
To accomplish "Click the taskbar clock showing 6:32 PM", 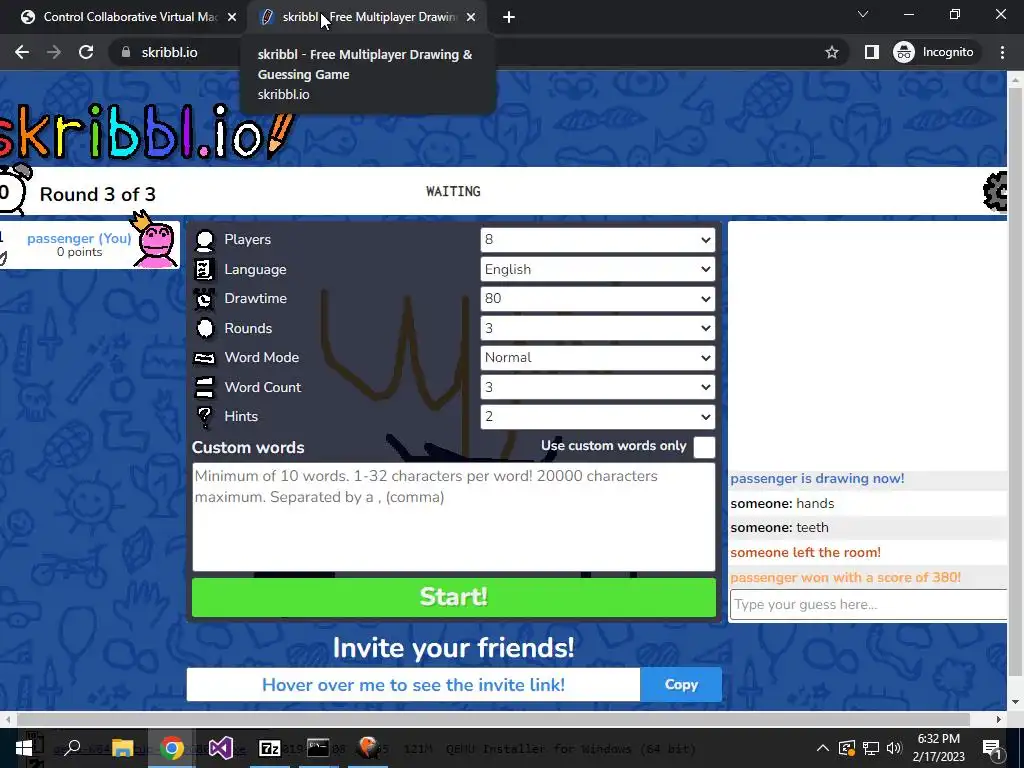I will coord(938,748).
